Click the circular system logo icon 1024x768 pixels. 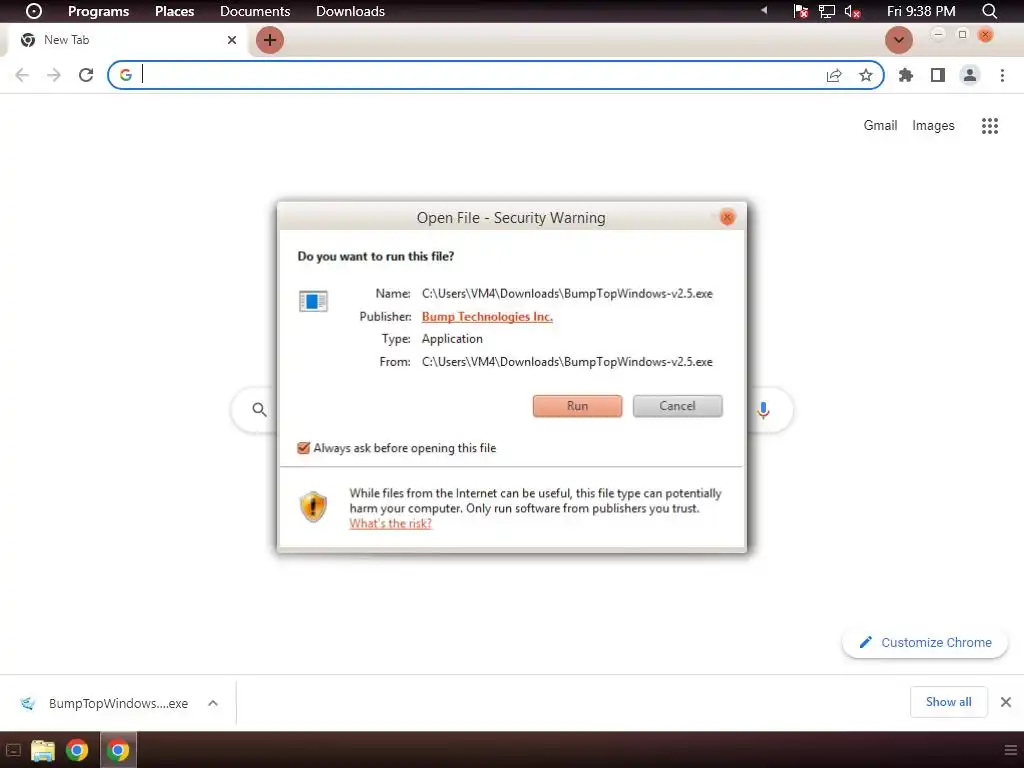point(33,11)
